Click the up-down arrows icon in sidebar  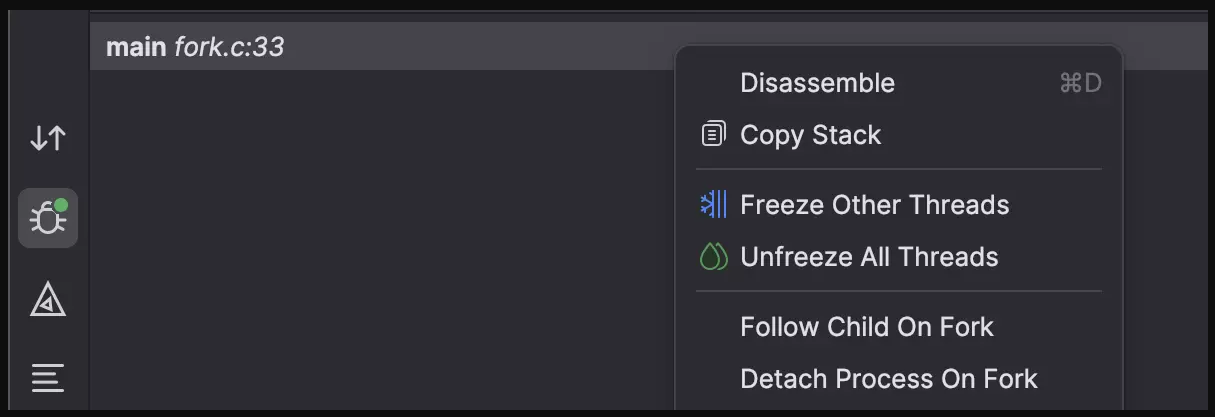(x=48, y=138)
